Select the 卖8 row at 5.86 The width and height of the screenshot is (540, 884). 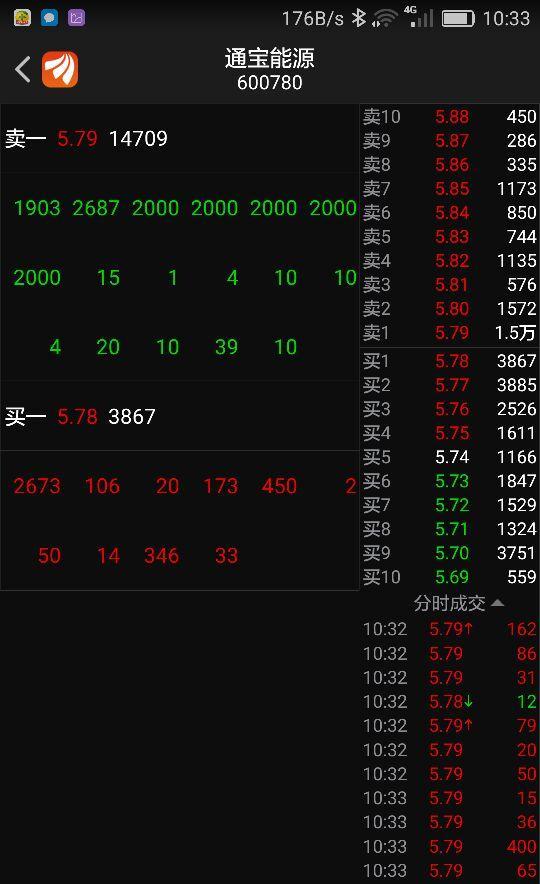449,165
